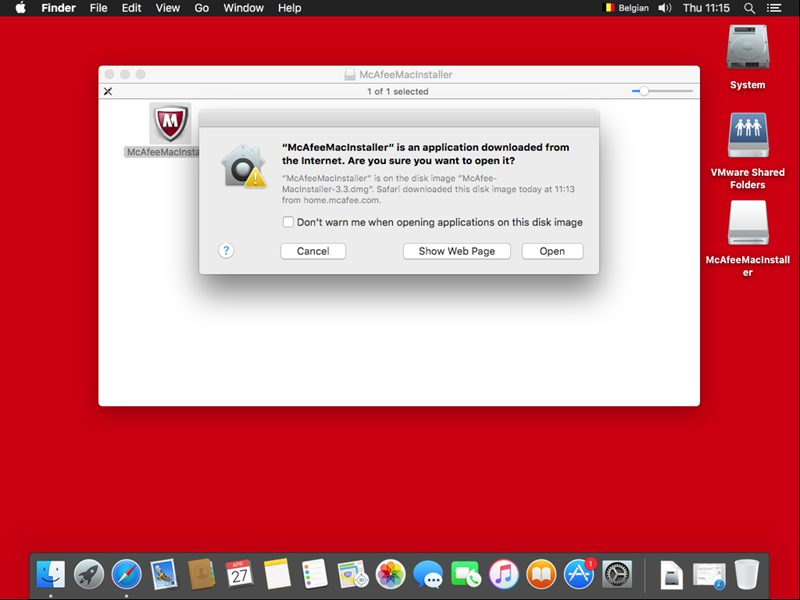Open Spotlight search in the menu bar
800x600 pixels.
coord(749,8)
